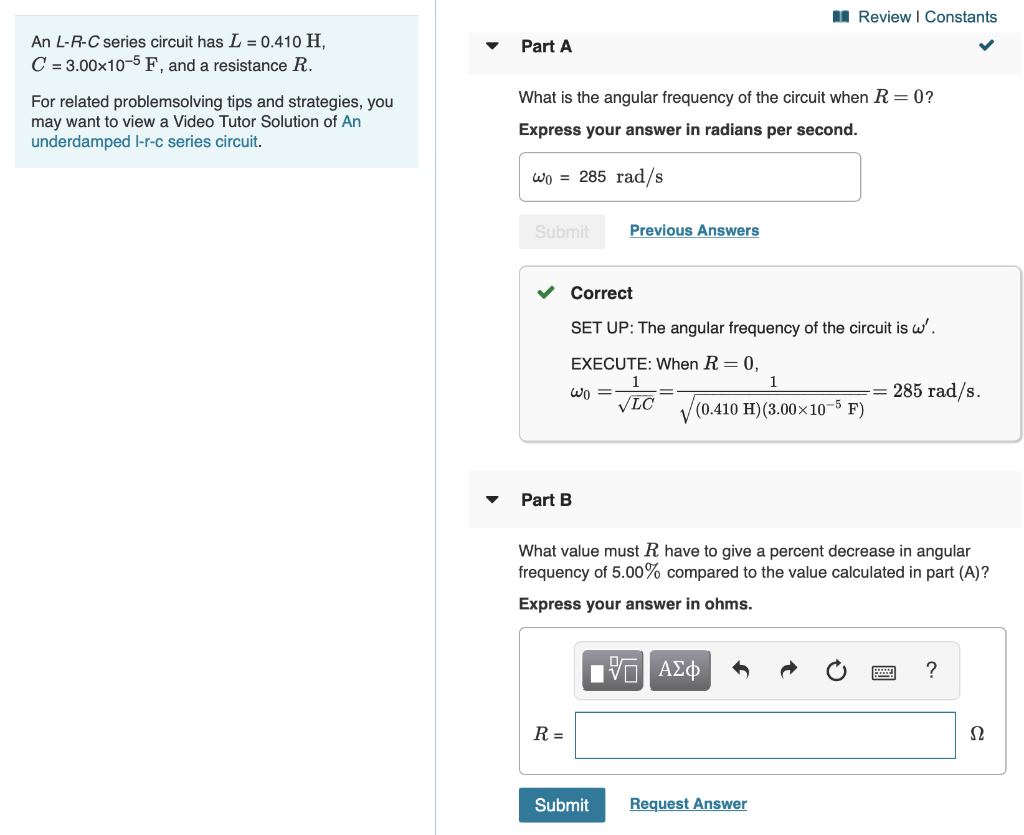Collapse the Part A section
The width and height of the screenshot is (1024, 835).
pos(492,46)
